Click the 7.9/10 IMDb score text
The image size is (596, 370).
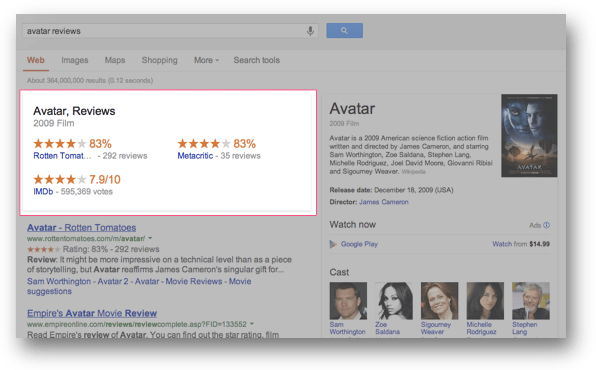point(105,179)
